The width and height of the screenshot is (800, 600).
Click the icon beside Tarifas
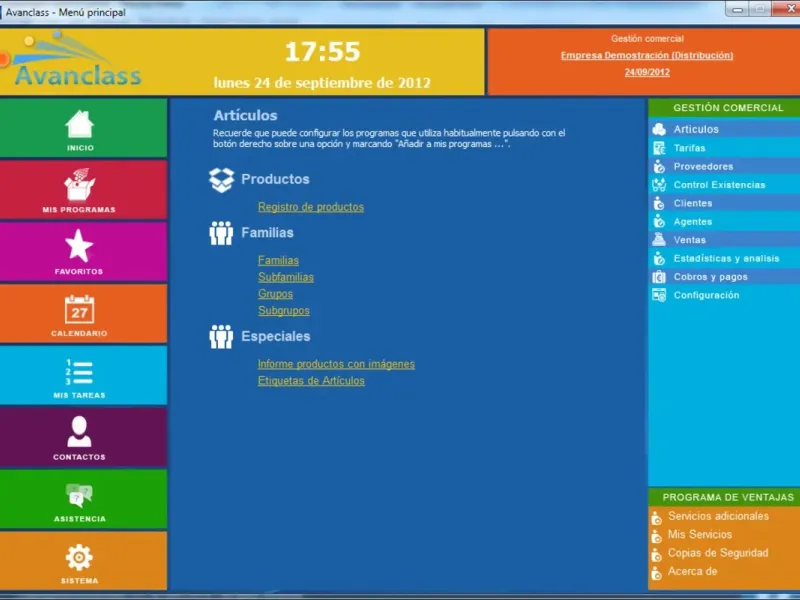coord(659,148)
